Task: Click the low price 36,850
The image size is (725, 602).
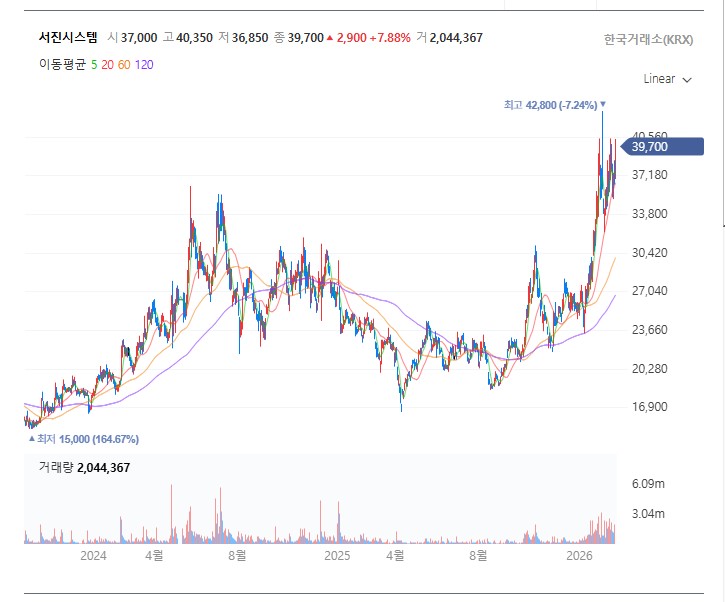Action: [x=250, y=38]
